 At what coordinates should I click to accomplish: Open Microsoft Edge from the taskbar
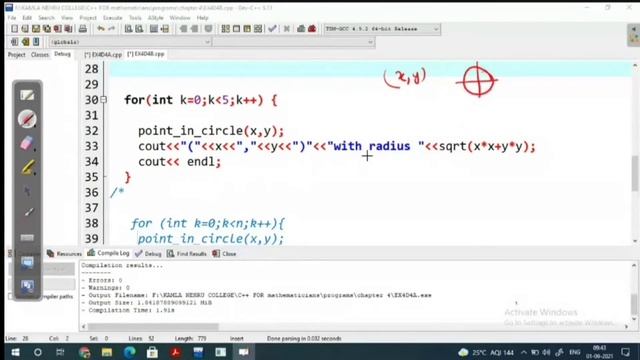pos(130,352)
